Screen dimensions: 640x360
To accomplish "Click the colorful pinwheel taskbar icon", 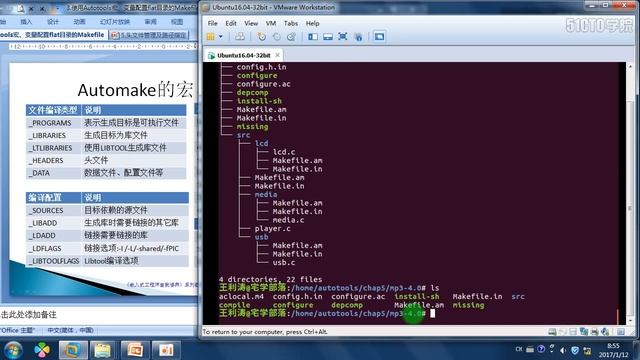I will [42, 350].
